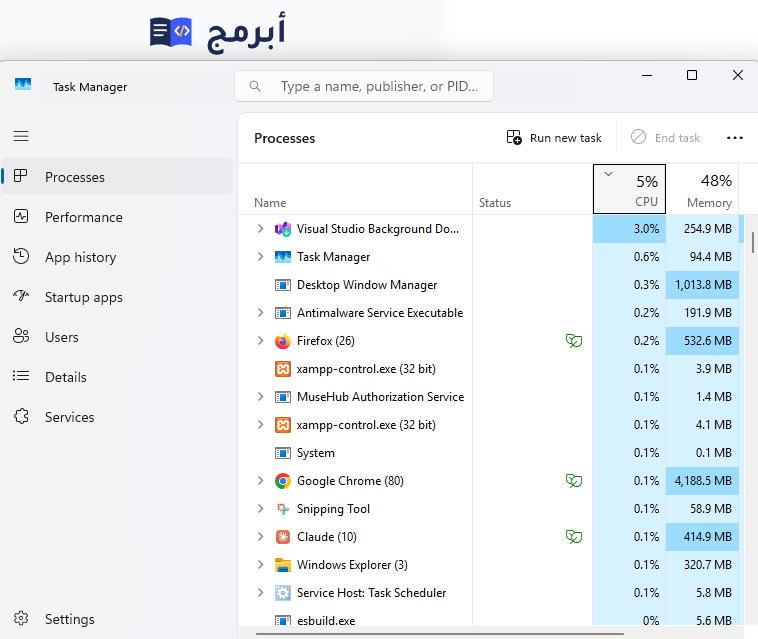Open Settings from the sidebar
This screenshot has width=758, height=639.
117,619
